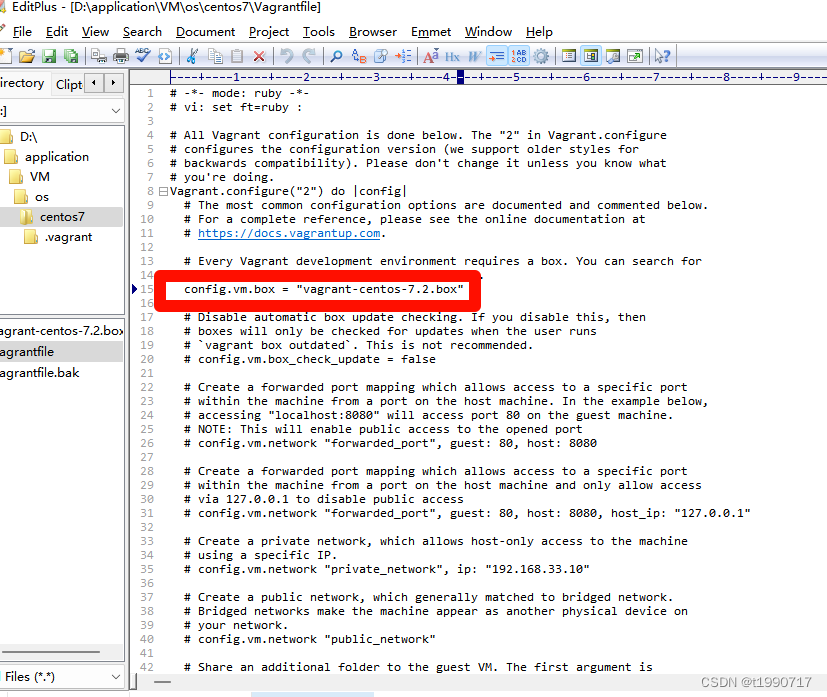Open the File menu
The height and width of the screenshot is (697, 827).
(x=22, y=32)
